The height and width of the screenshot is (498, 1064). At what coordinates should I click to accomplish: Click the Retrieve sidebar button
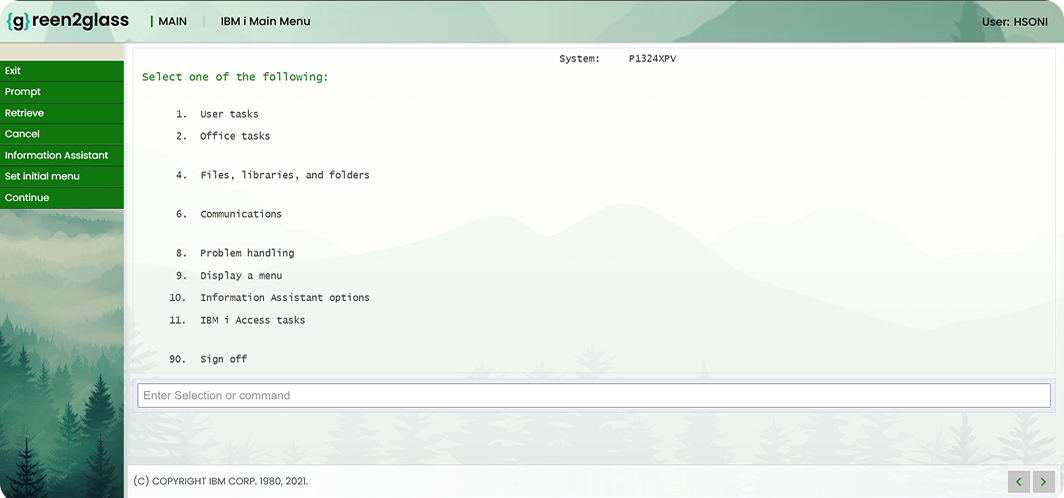(25, 113)
